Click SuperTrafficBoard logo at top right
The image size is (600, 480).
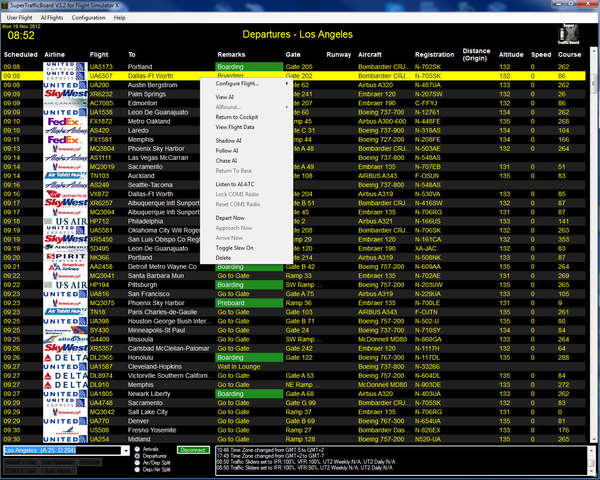(x=569, y=34)
